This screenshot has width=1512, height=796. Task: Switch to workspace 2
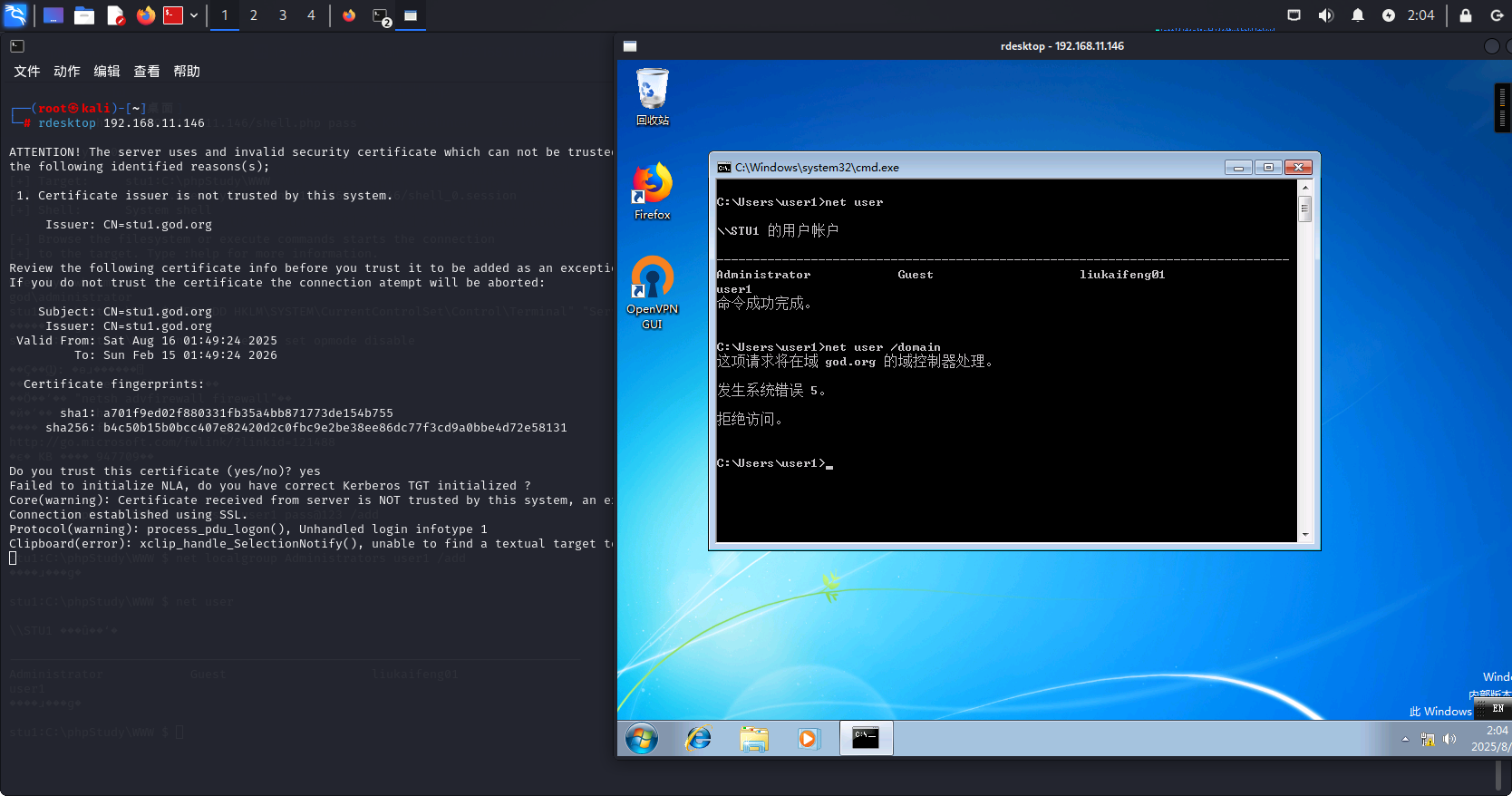point(254,15)
